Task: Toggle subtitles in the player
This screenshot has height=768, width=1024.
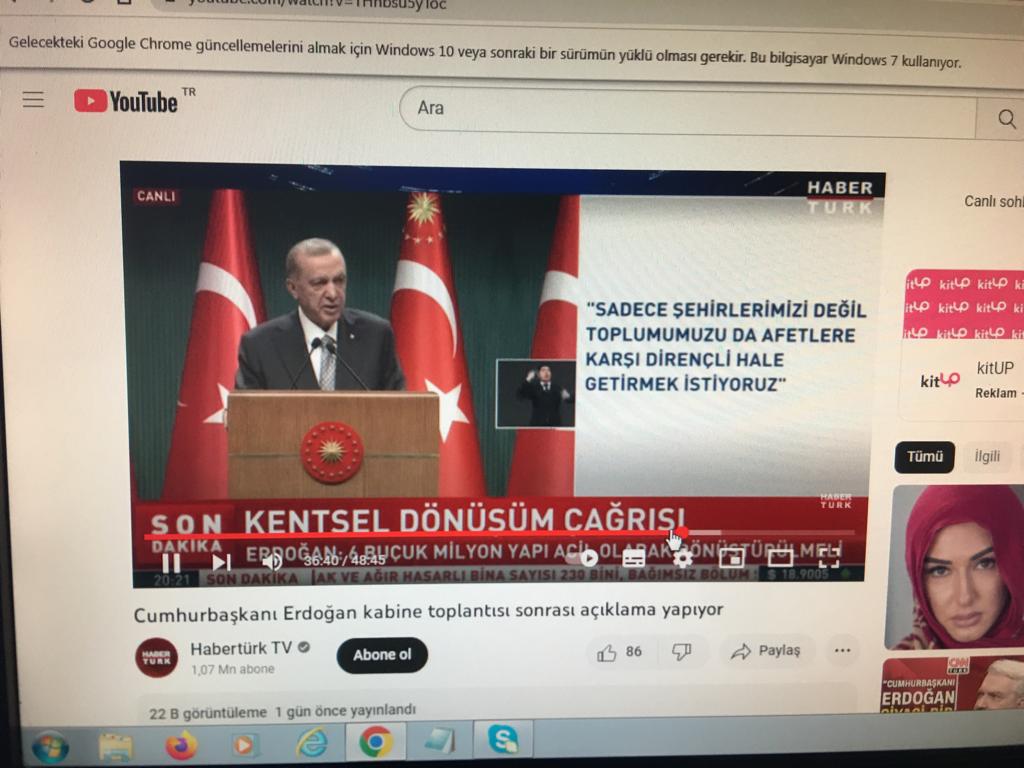Action: (x=633, y=558)
